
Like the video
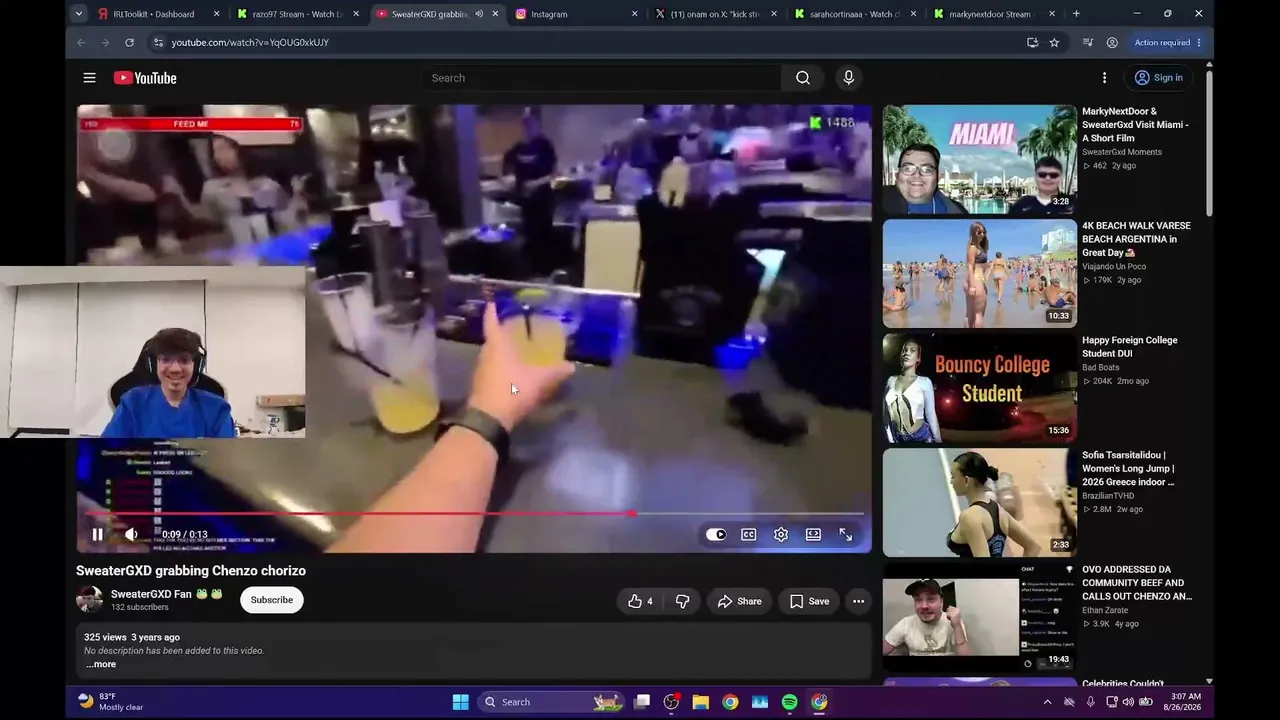[640, 601]
